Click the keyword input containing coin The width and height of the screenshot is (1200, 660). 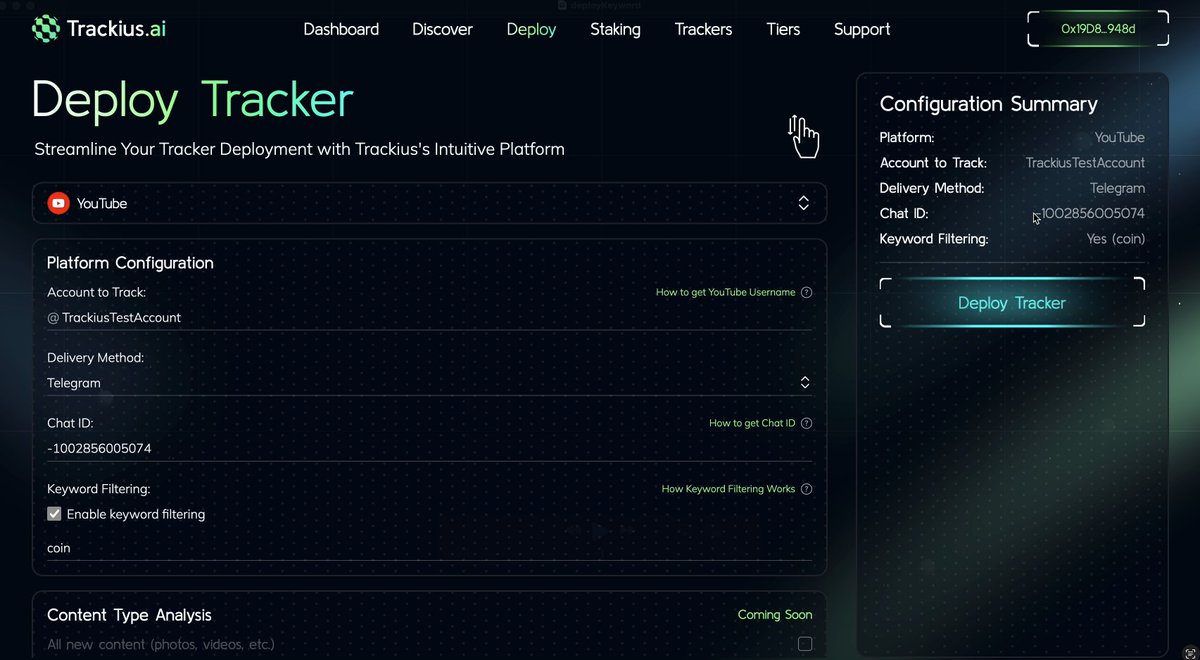point(430,548)
